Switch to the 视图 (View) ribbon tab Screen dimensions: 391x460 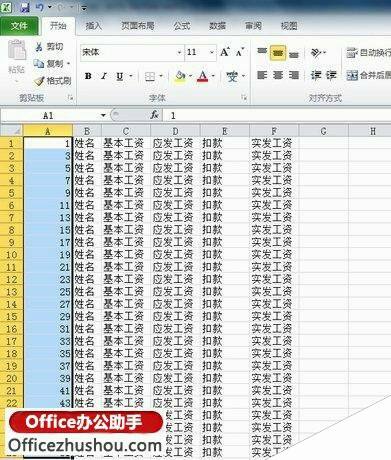289,26
